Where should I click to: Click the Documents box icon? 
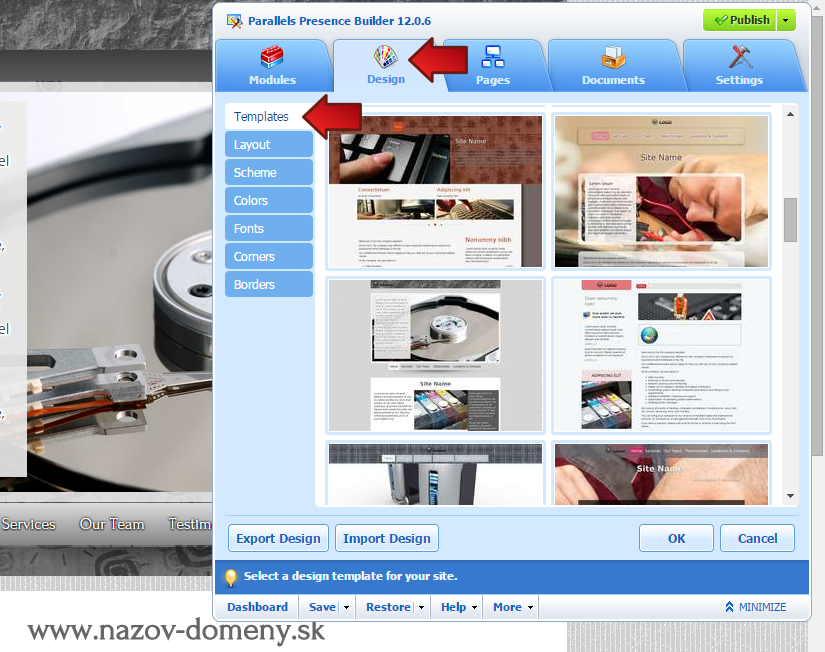point(613,57)
